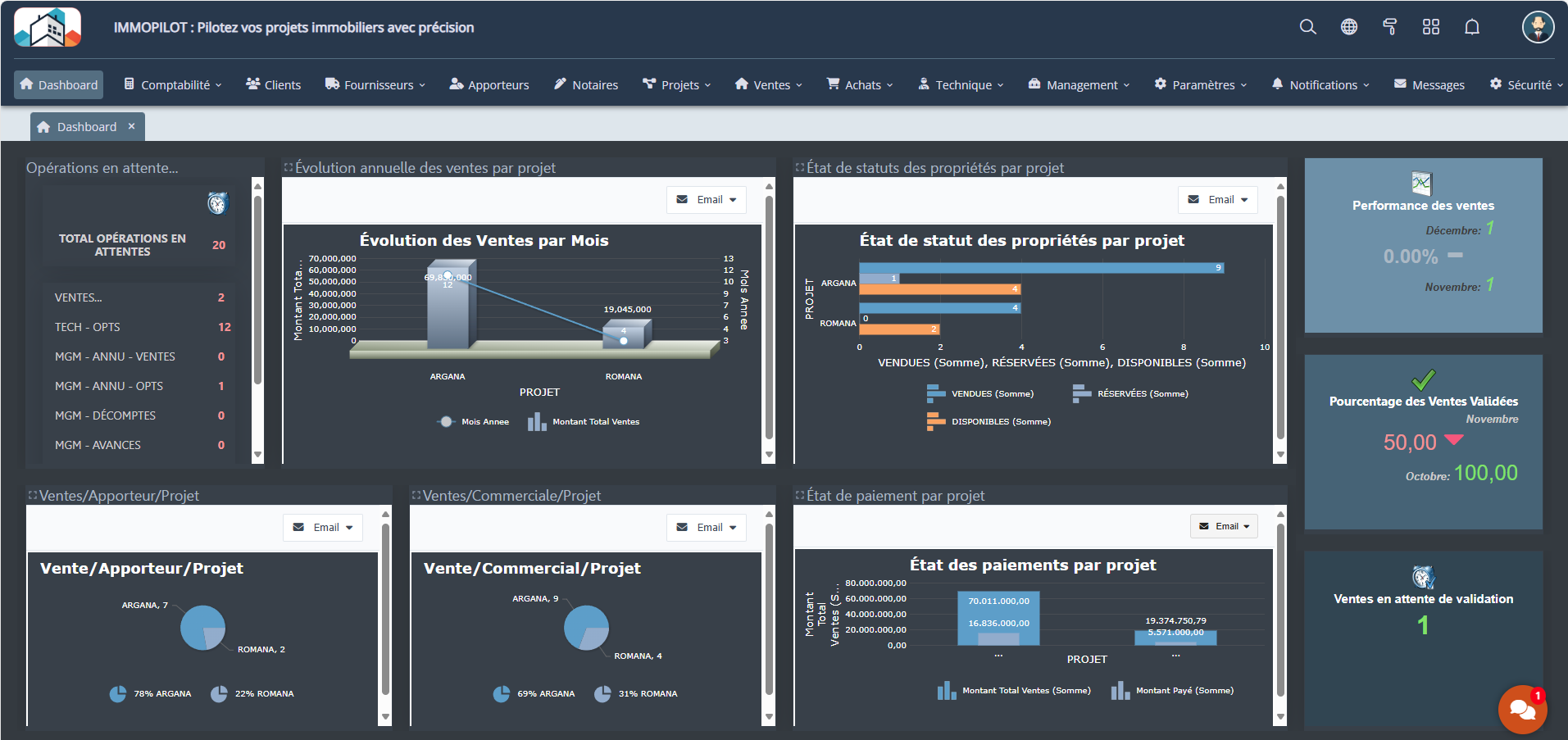Open the chat bubble widget
The height and width of the screenshot is (740, 1568).
pyautogui.click(x=1523, y=710)
